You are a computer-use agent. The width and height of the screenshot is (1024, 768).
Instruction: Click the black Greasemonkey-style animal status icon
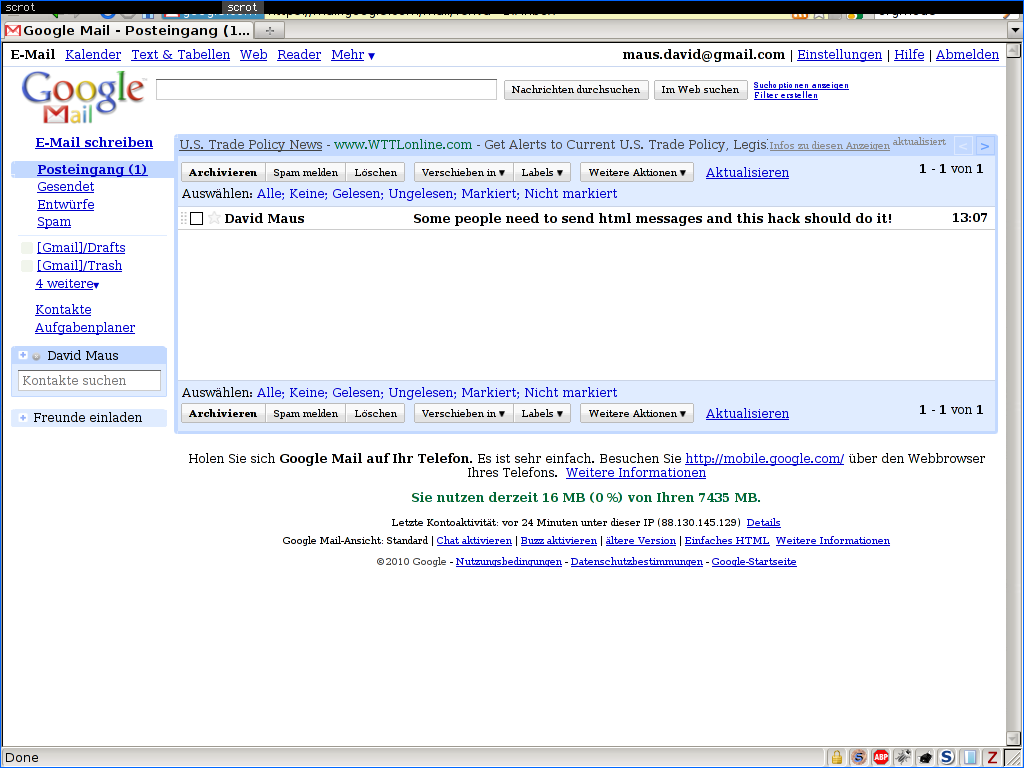925,758
